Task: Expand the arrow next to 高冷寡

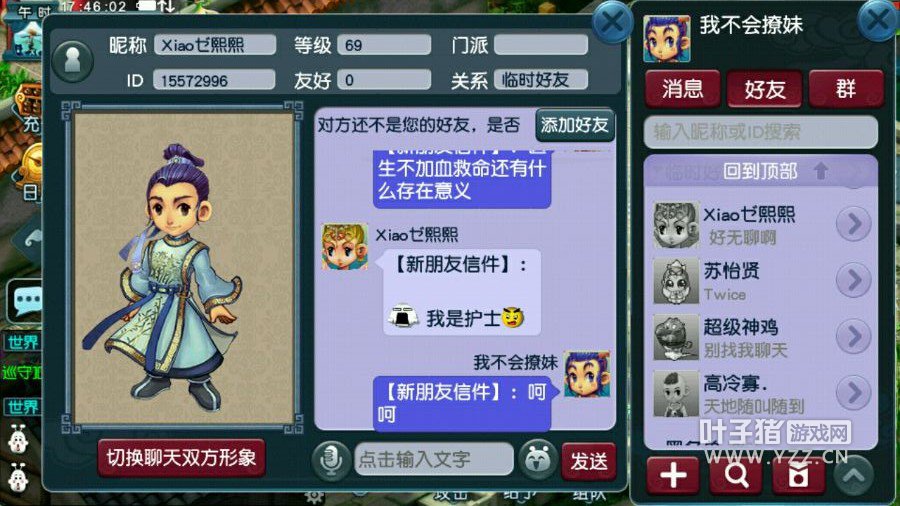Action: (x=854, y=392)
